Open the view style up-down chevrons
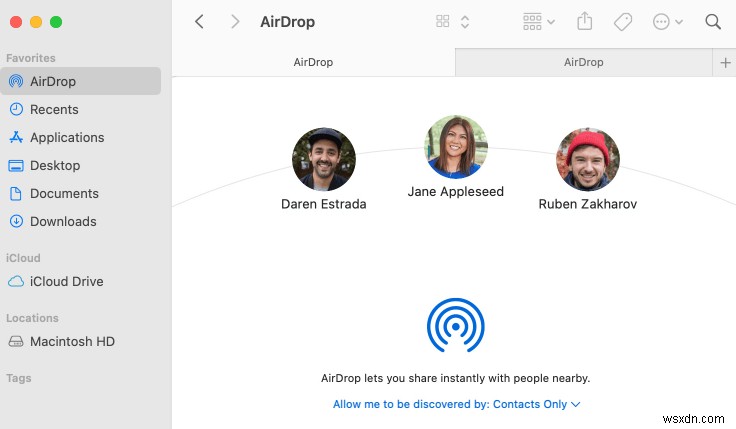This screenshot has width=736, height=429. click(x=465, y=22)
